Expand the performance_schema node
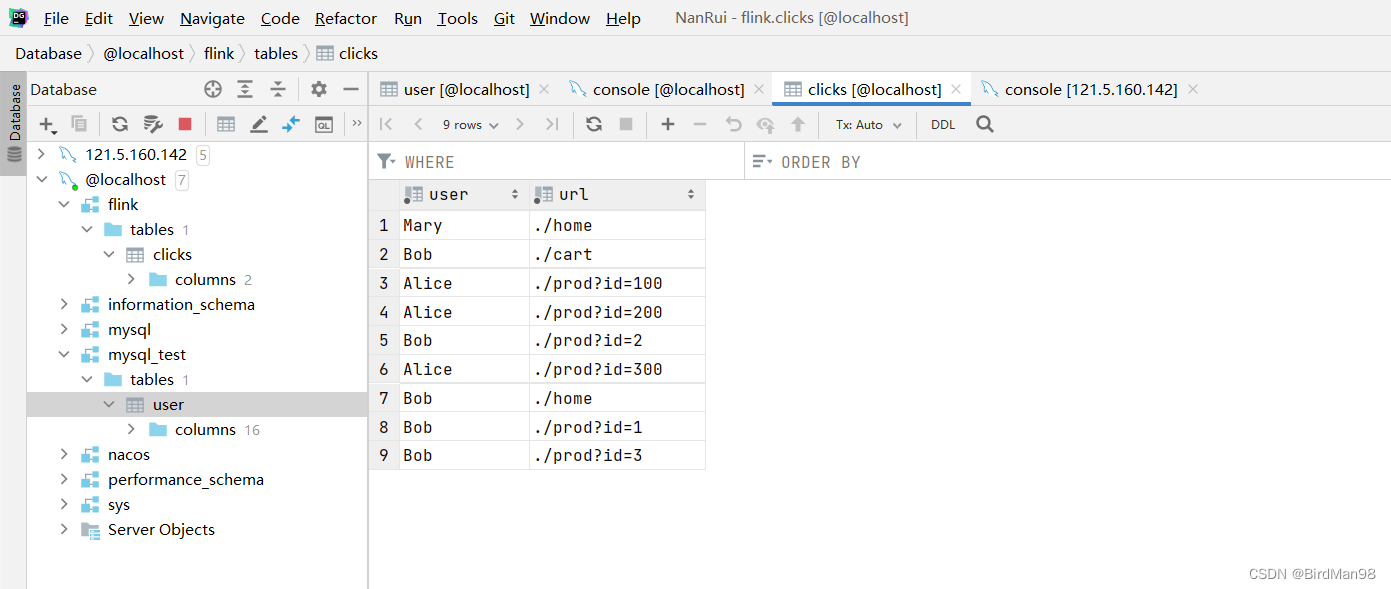 tap(64, 479)
